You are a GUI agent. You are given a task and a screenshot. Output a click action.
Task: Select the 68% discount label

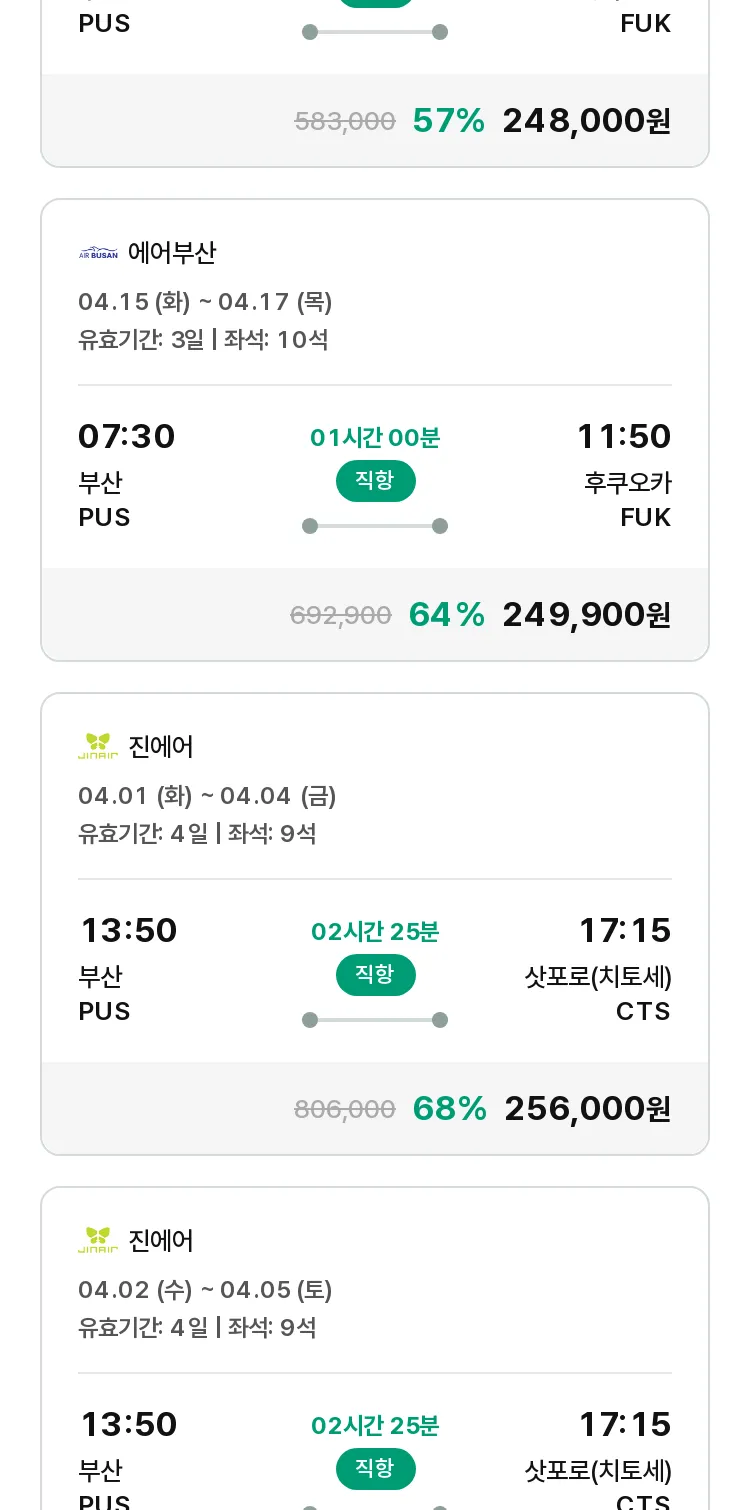tap(449, 1108)
